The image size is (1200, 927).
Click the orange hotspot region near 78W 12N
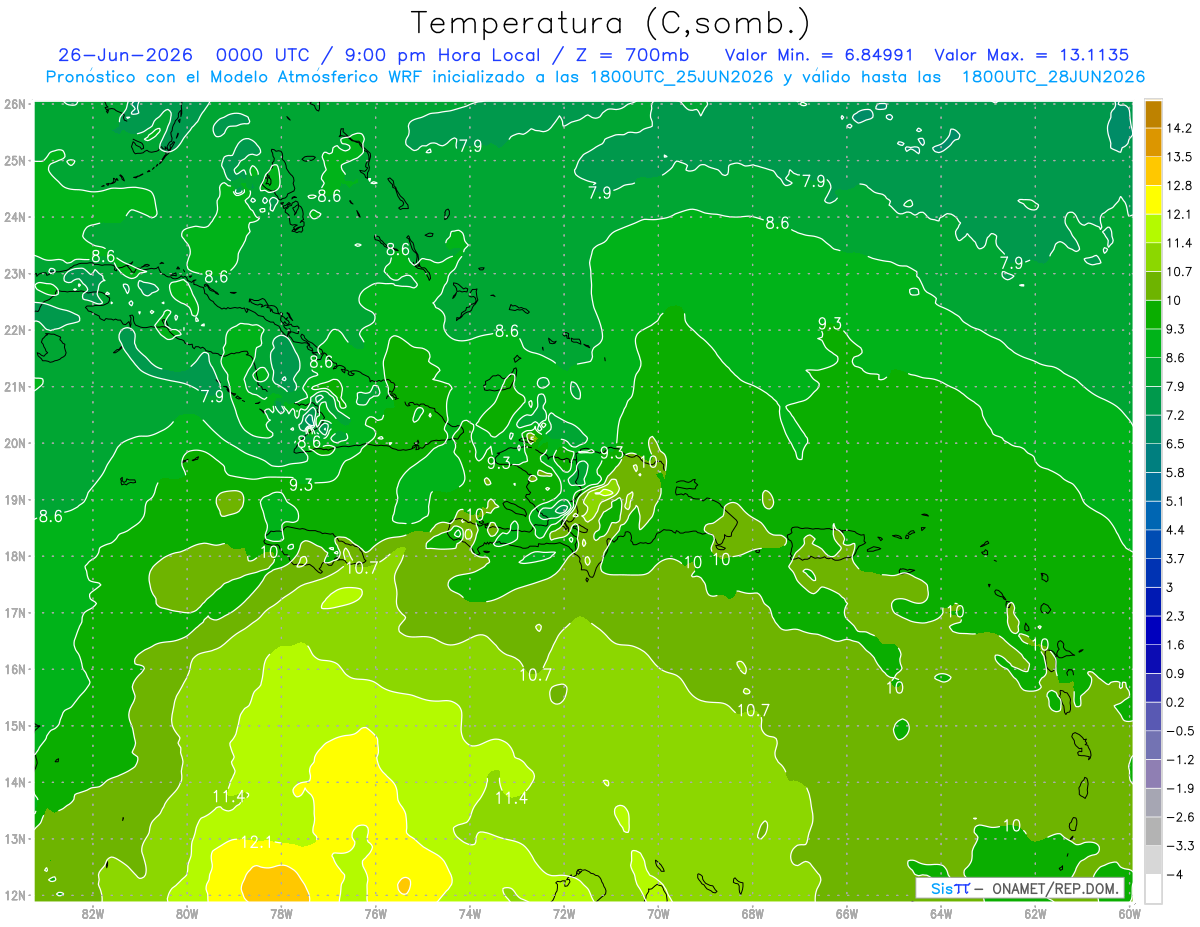(x=274, y=884)
